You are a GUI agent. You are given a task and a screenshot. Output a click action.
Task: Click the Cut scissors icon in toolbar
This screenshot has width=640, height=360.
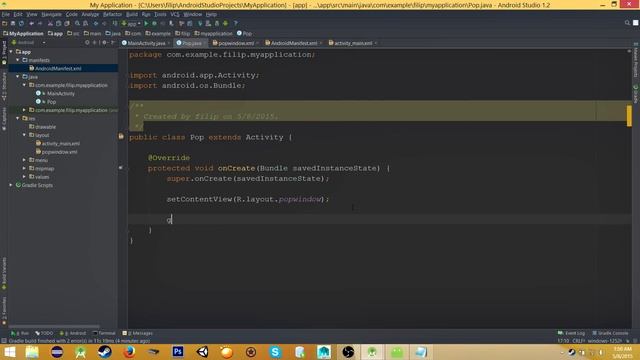(x=50, y=24)
